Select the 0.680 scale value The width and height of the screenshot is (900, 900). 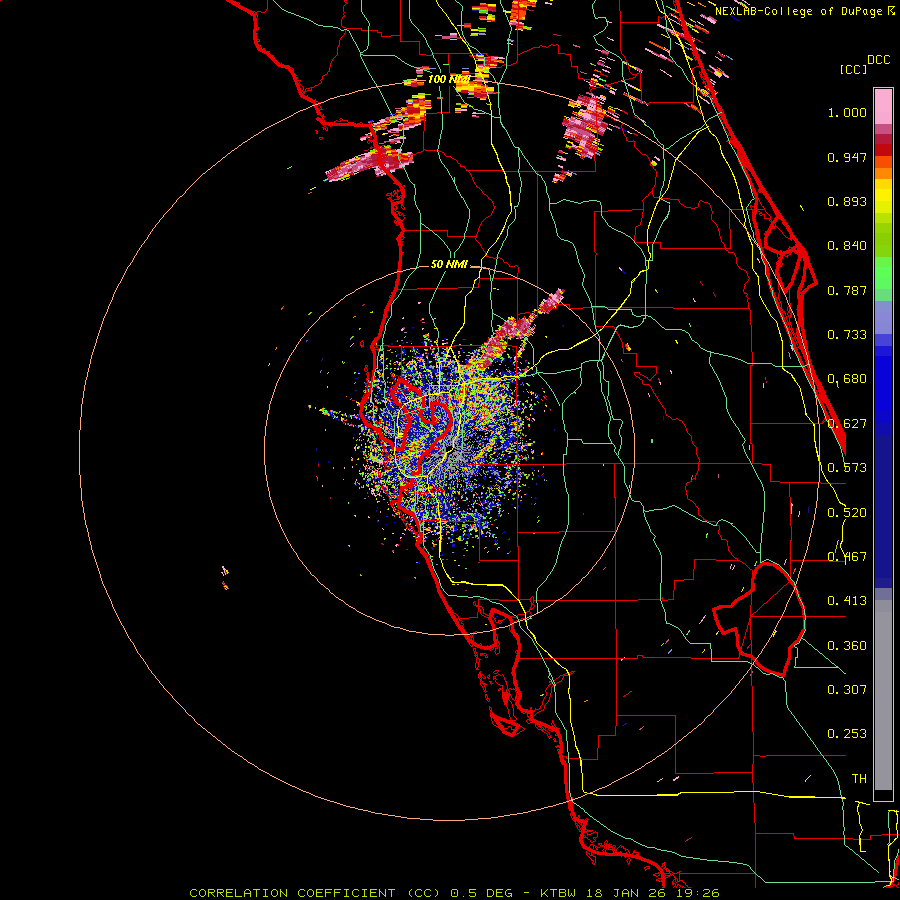click(x=847, y=379)
